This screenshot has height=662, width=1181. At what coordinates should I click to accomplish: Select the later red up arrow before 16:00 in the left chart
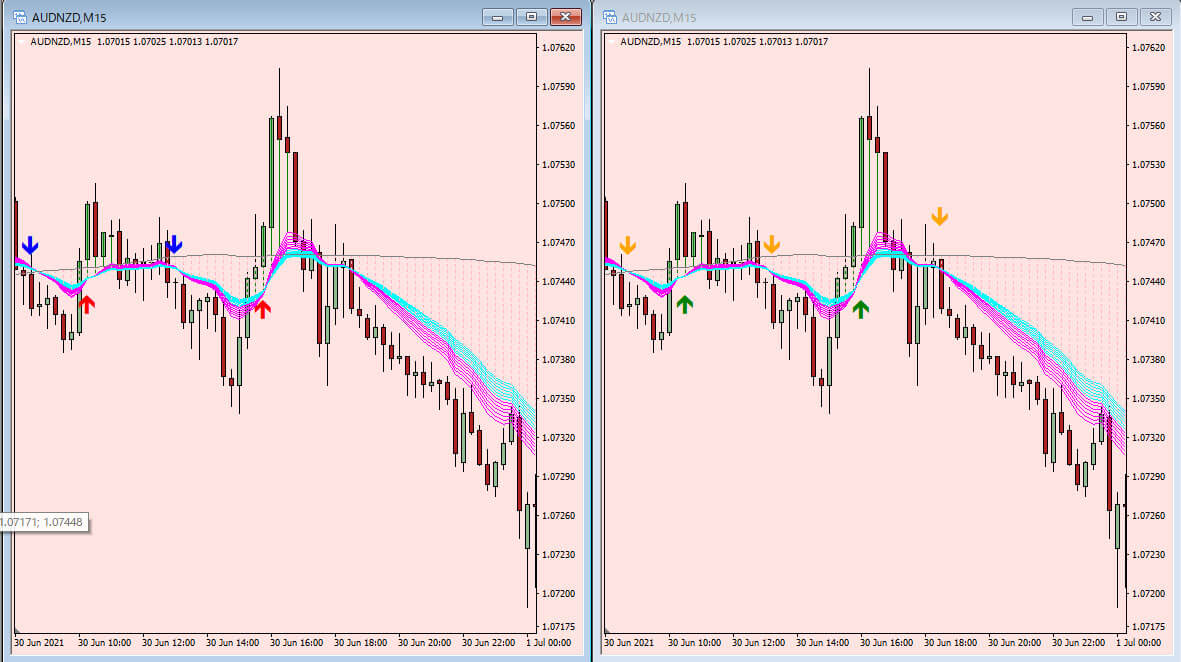point(262,309)
